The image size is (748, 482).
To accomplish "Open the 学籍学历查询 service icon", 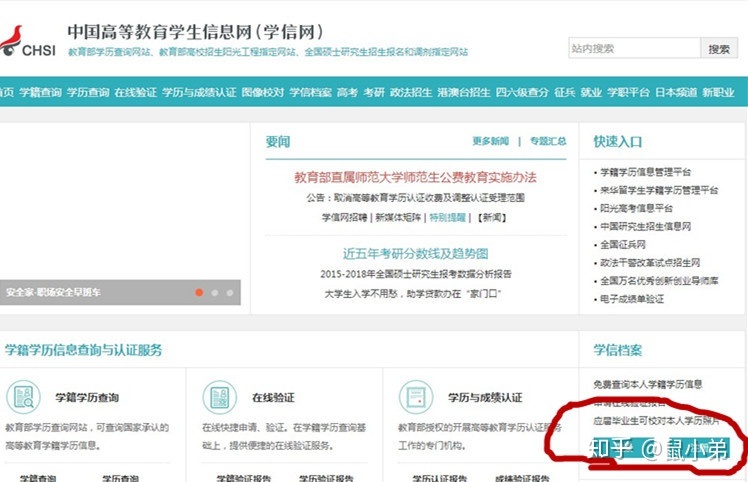I will [23, 397].
